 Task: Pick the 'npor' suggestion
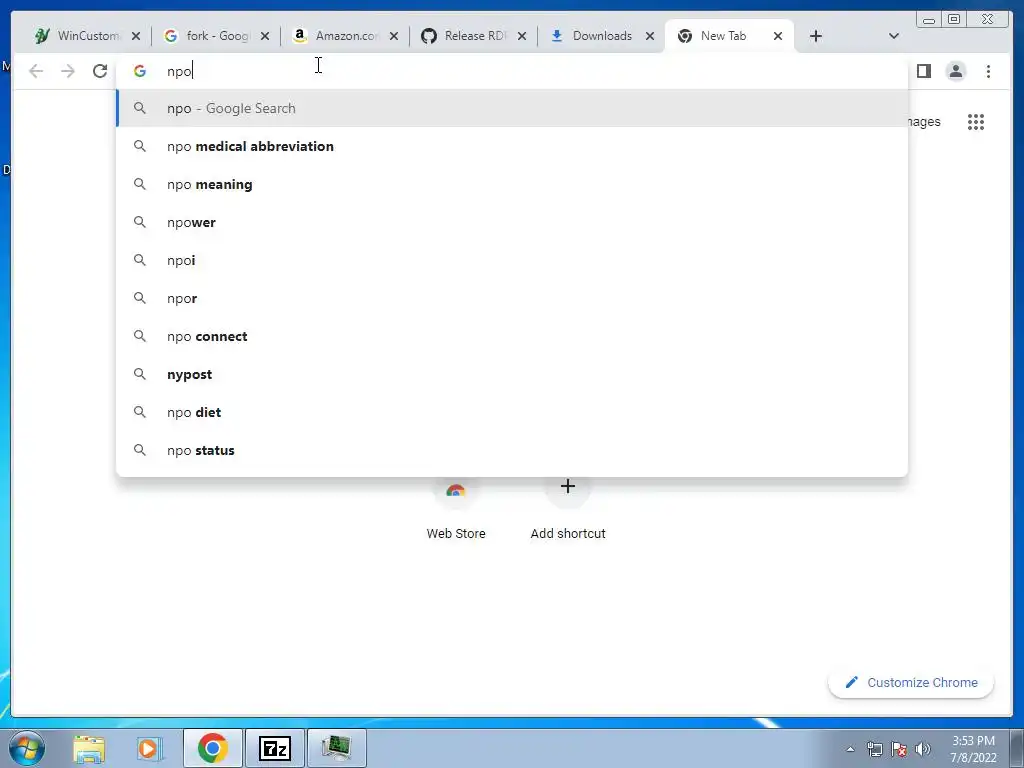512,298
